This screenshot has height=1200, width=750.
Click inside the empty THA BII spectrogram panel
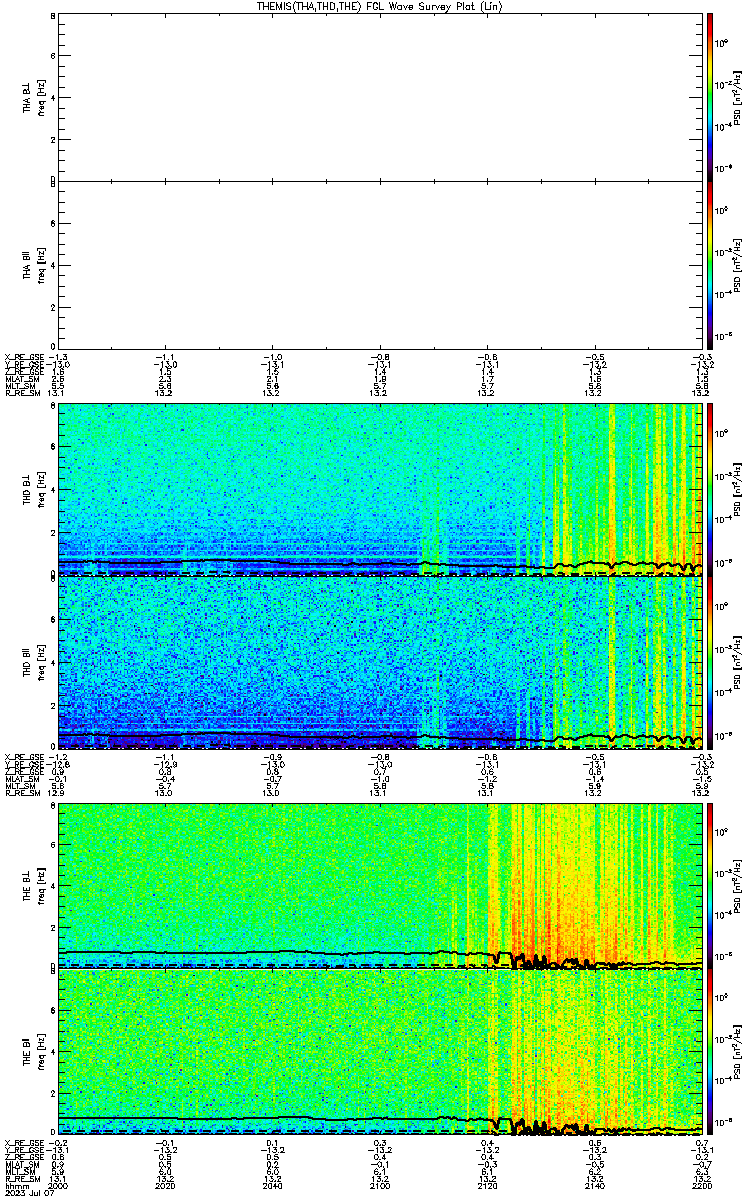click(x=381, y=265)
